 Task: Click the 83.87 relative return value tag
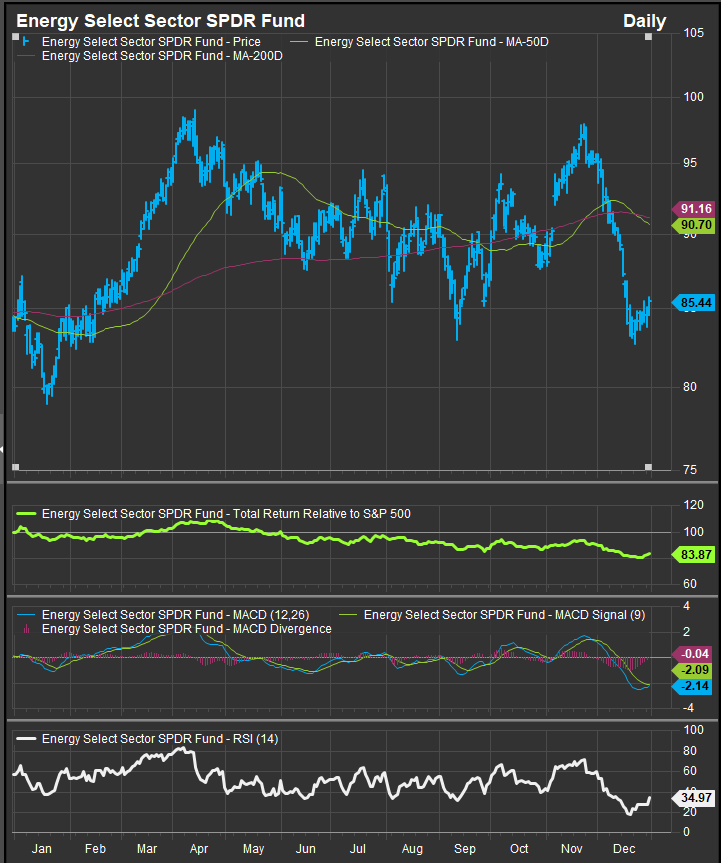coord(693,555)
